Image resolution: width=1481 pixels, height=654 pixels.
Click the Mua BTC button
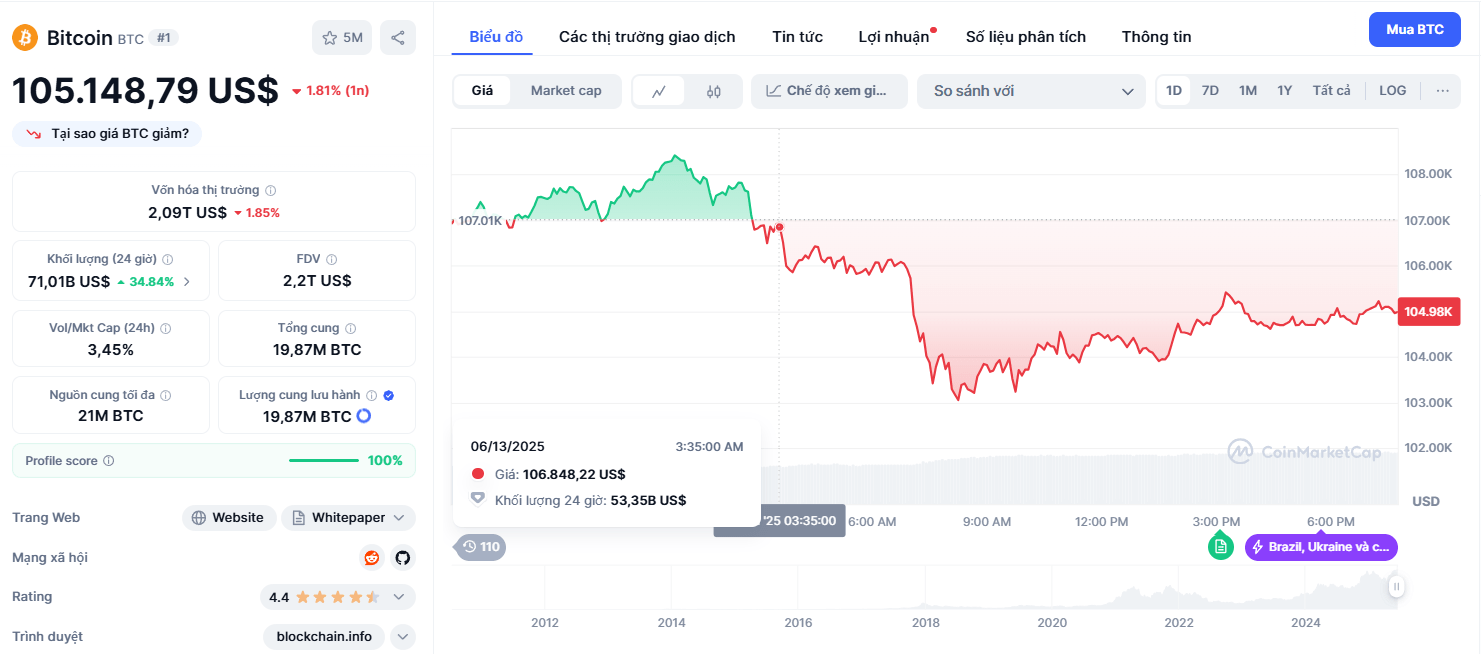click(x=1415, y=29)
